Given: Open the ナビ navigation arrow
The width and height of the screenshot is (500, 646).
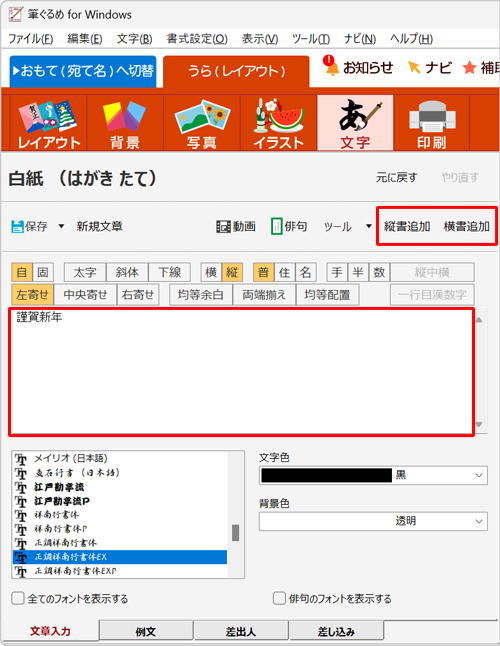Looking at the screenshot, I should 430,68.
